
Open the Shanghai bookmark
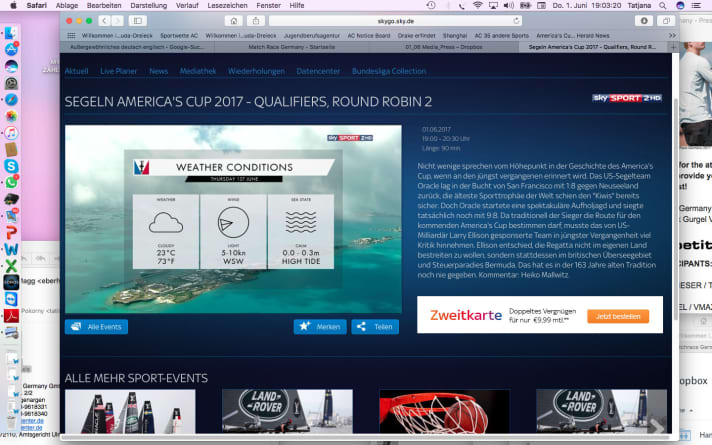(x=455, y=35)
